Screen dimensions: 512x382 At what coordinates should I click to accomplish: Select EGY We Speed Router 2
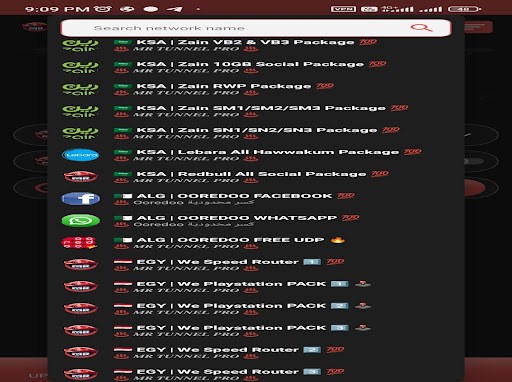click(256, 353)
